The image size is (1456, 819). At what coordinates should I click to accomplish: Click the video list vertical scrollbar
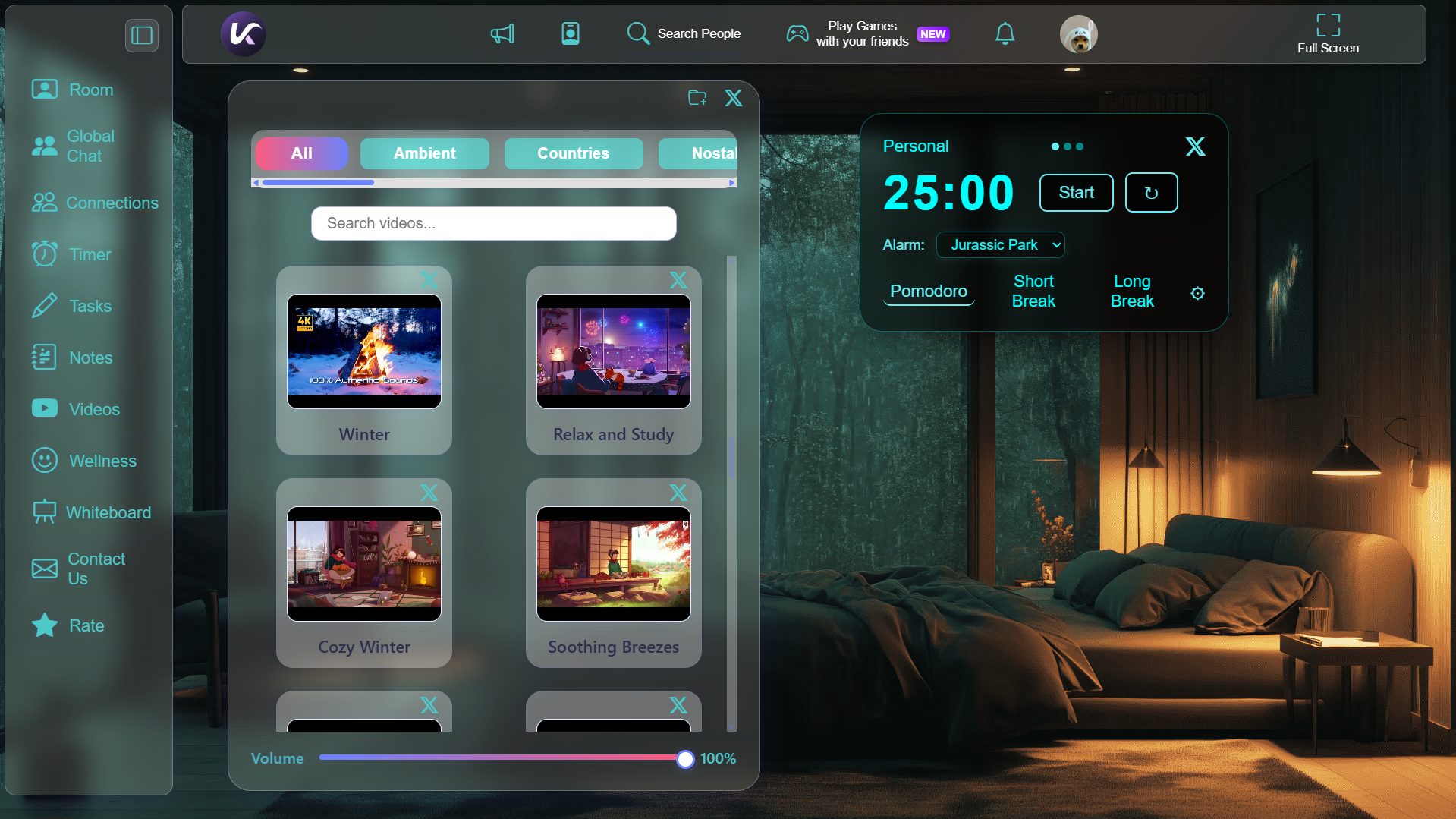coord(731,493)
